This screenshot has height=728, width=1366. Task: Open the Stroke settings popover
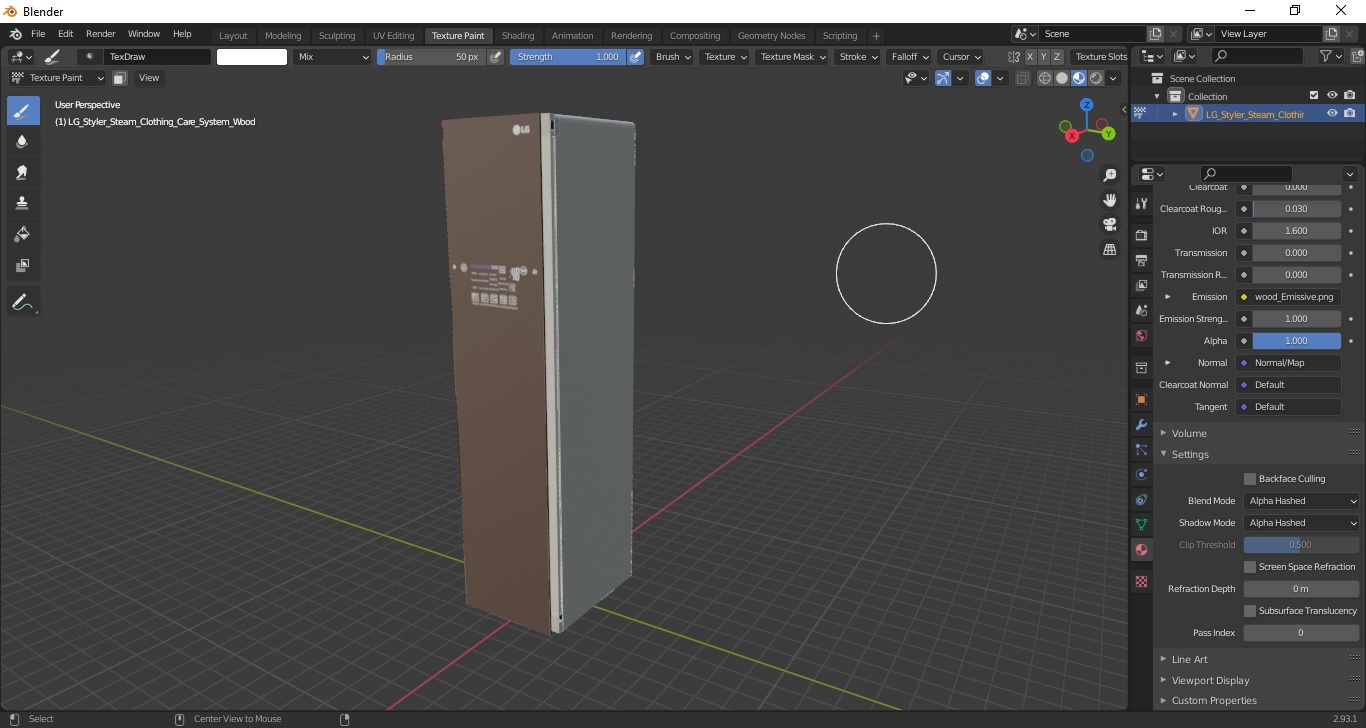tap(858, 57)
